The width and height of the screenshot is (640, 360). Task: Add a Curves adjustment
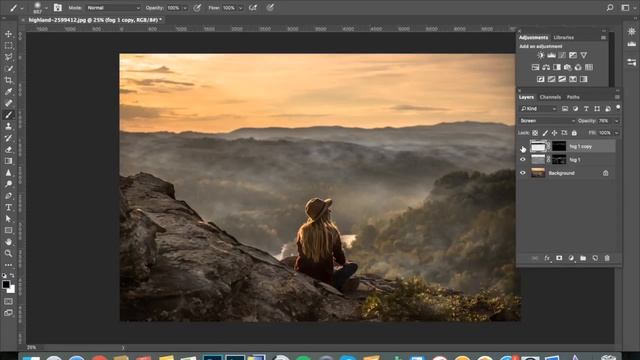coord(562,55)
